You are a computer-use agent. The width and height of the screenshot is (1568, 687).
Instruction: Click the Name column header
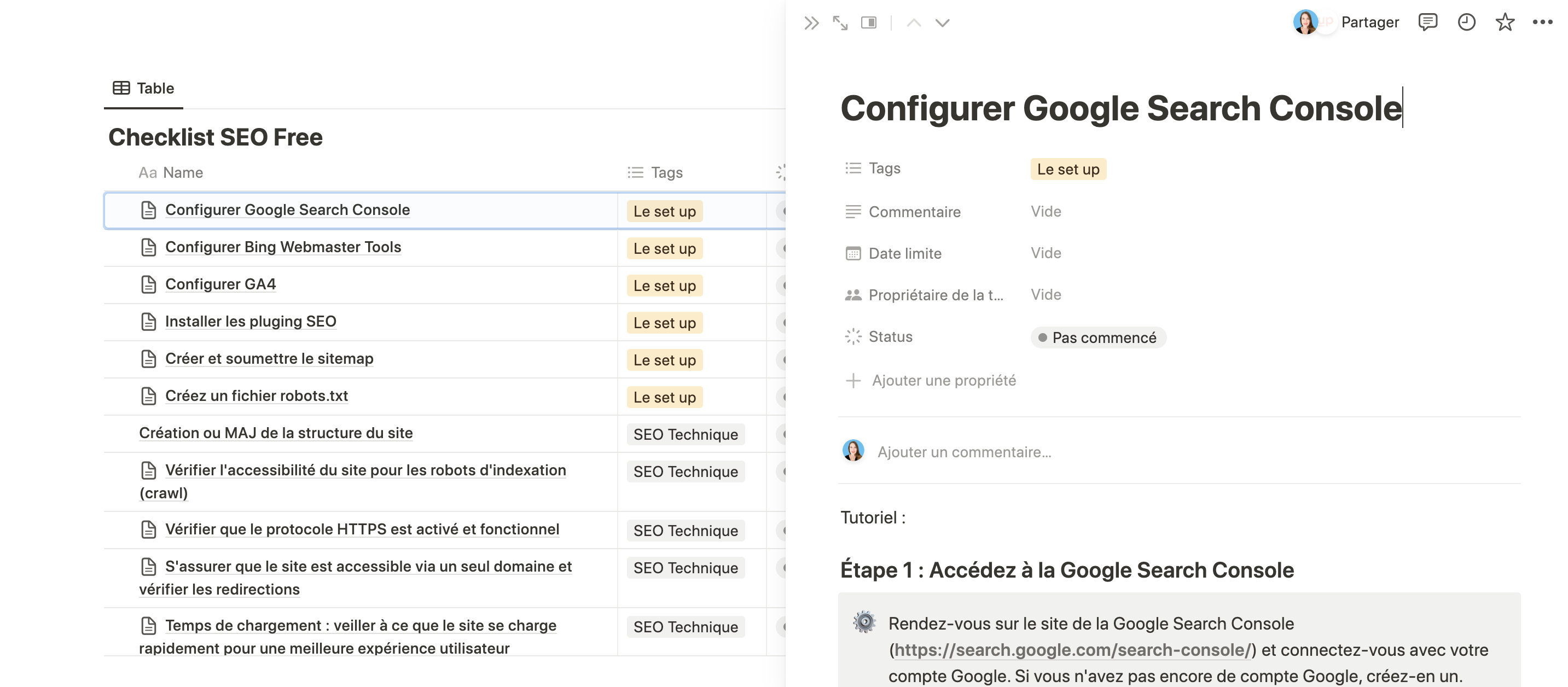(171, 173)
